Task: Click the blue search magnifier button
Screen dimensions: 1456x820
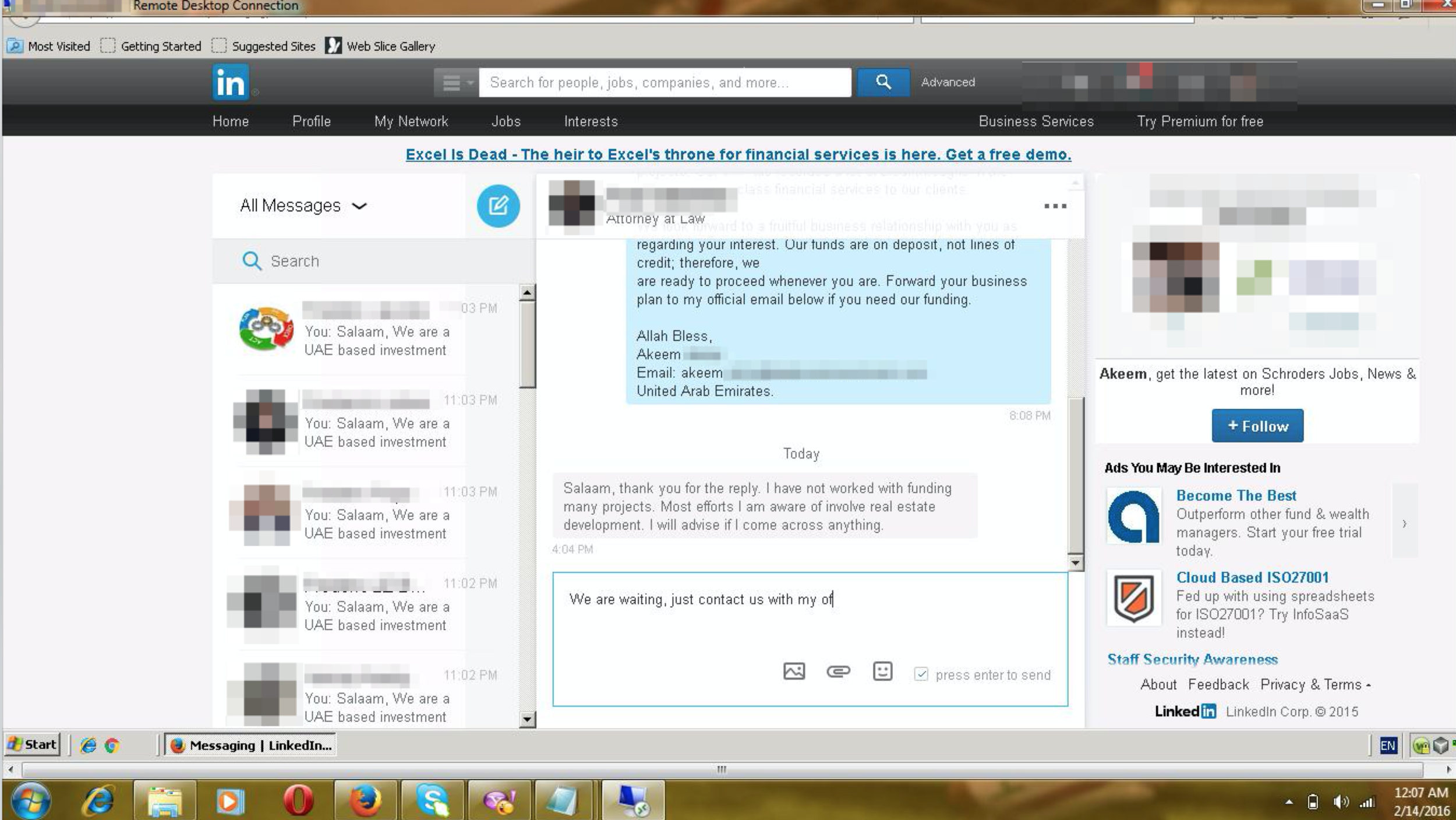Action: [883, 82]
